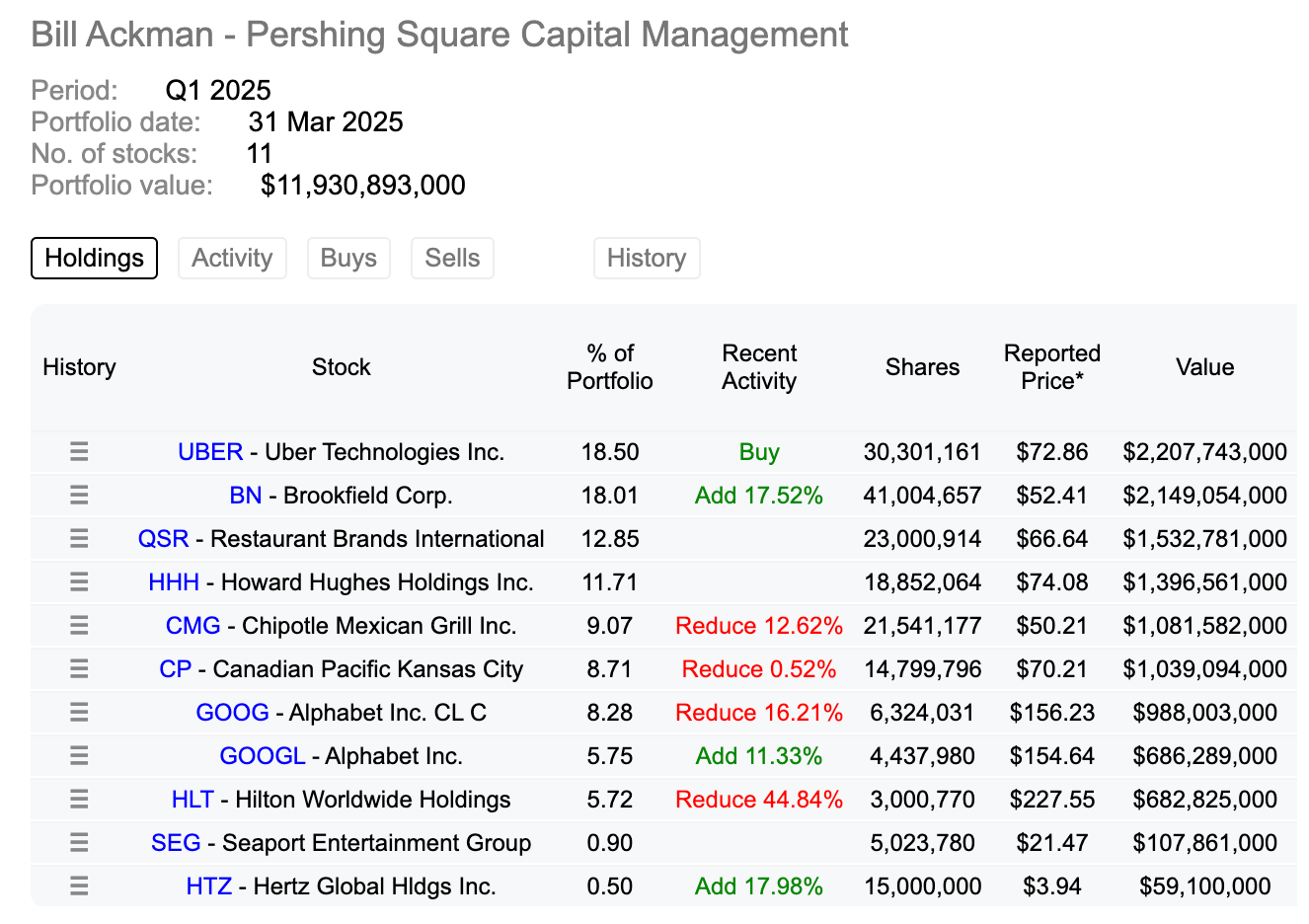This screenshot has height=924, width=1309.
Task: Click the % of Portfolio column header
Action: (x=610, y=367)
